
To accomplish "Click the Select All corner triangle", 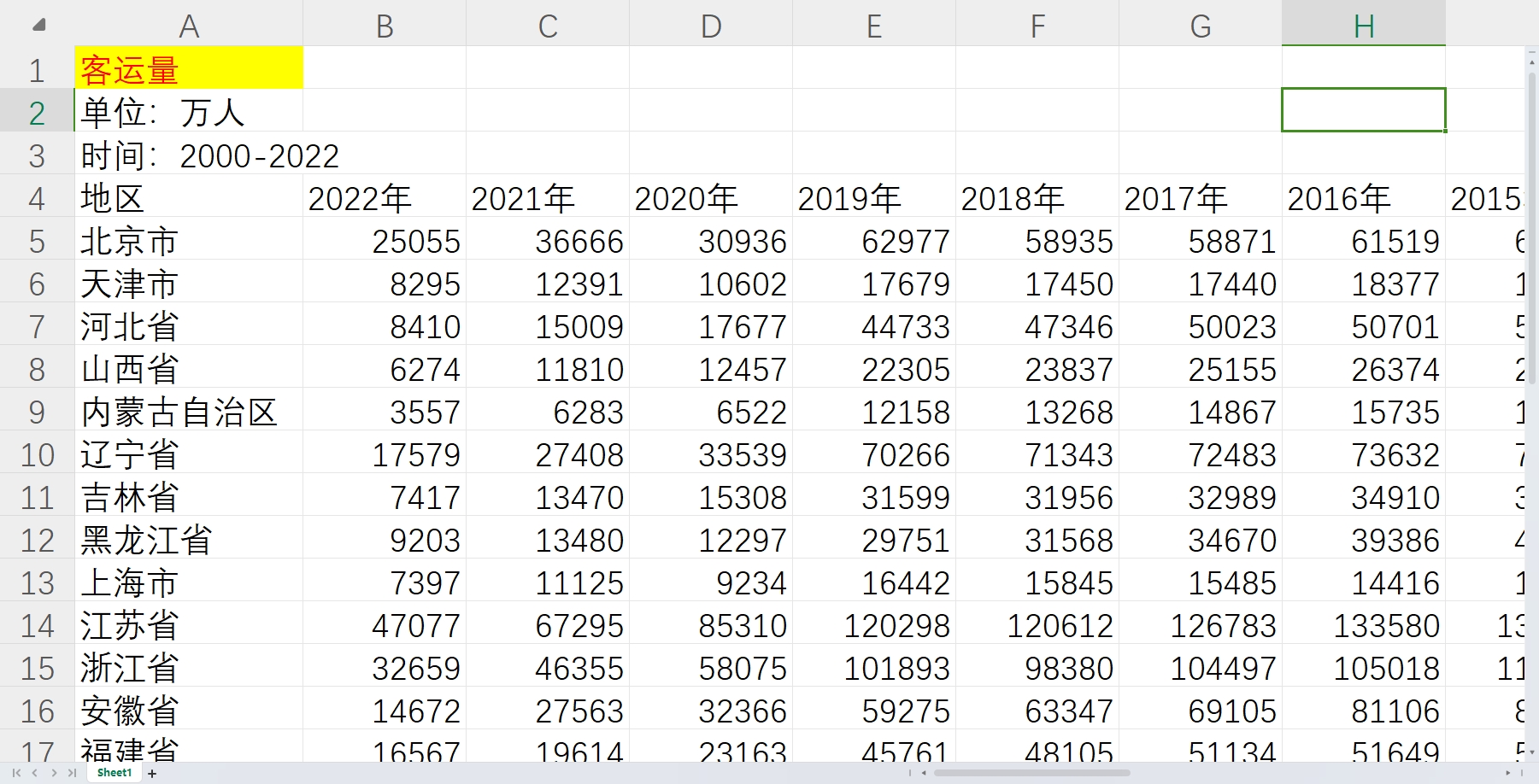I will (x=38, y=25).
